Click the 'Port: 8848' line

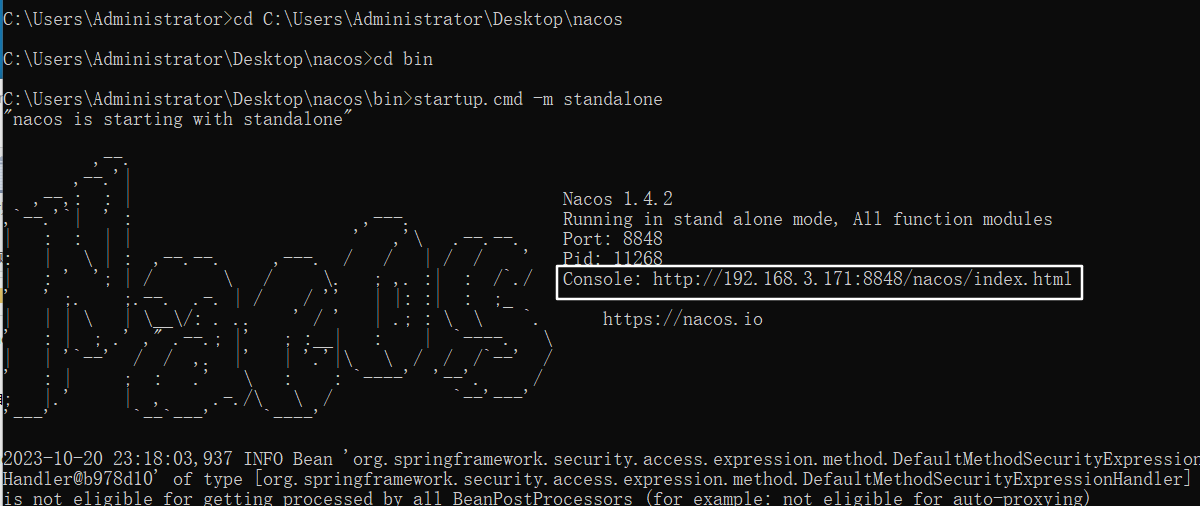pyautogui.click(x=612, y=239)
